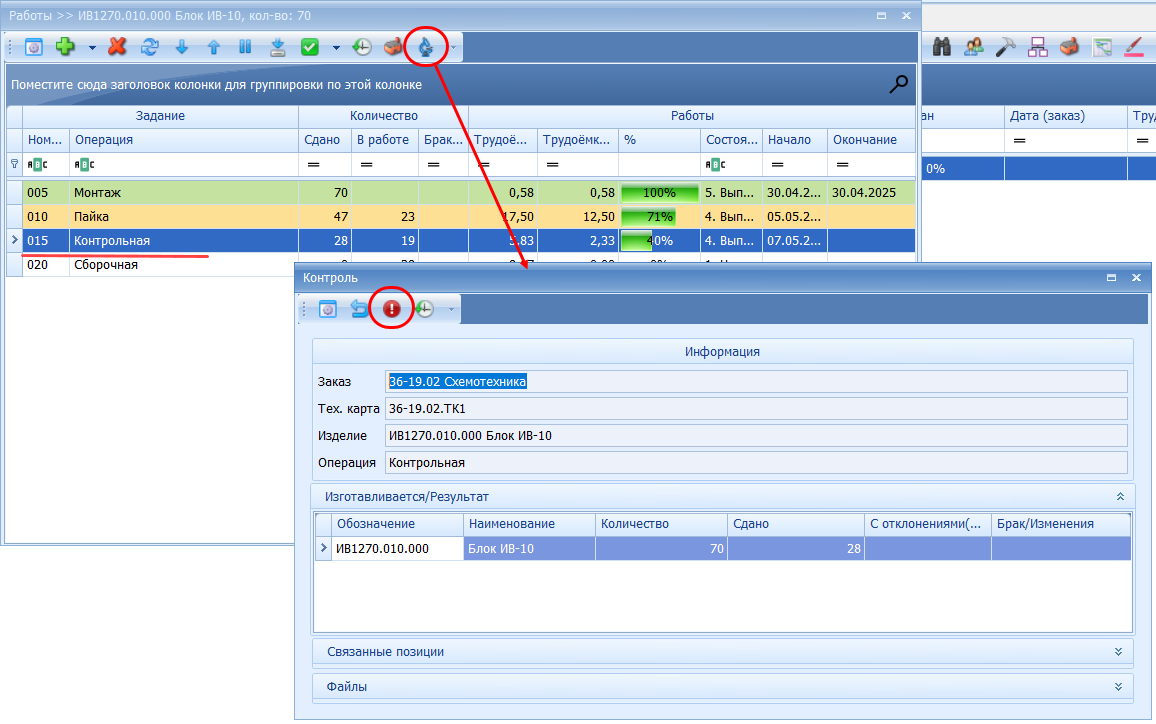
Task: Sort by the Окончание column header
Action: coord(871,140)
